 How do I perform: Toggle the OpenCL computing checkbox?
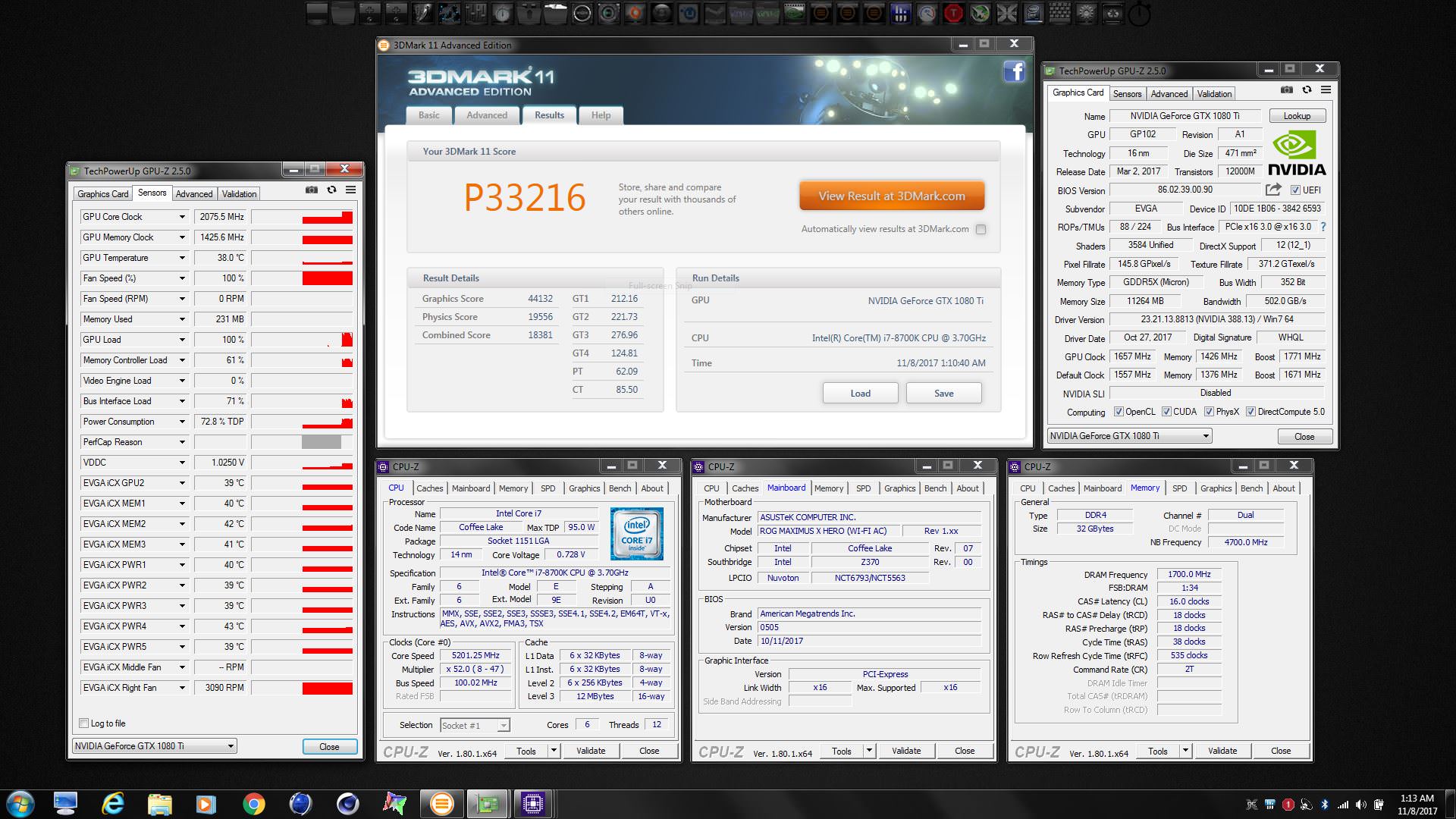[x=1119, y=412]
